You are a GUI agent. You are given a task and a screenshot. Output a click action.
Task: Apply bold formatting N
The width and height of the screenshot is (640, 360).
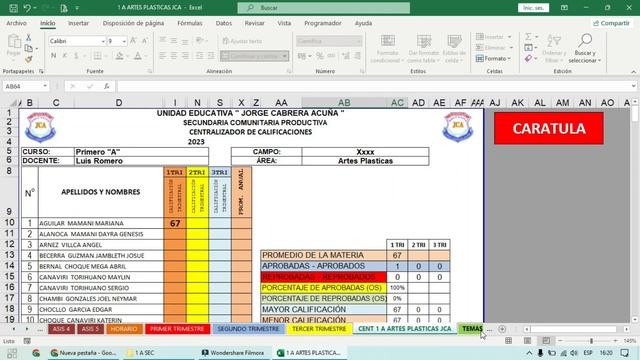(x=53, y=56)
